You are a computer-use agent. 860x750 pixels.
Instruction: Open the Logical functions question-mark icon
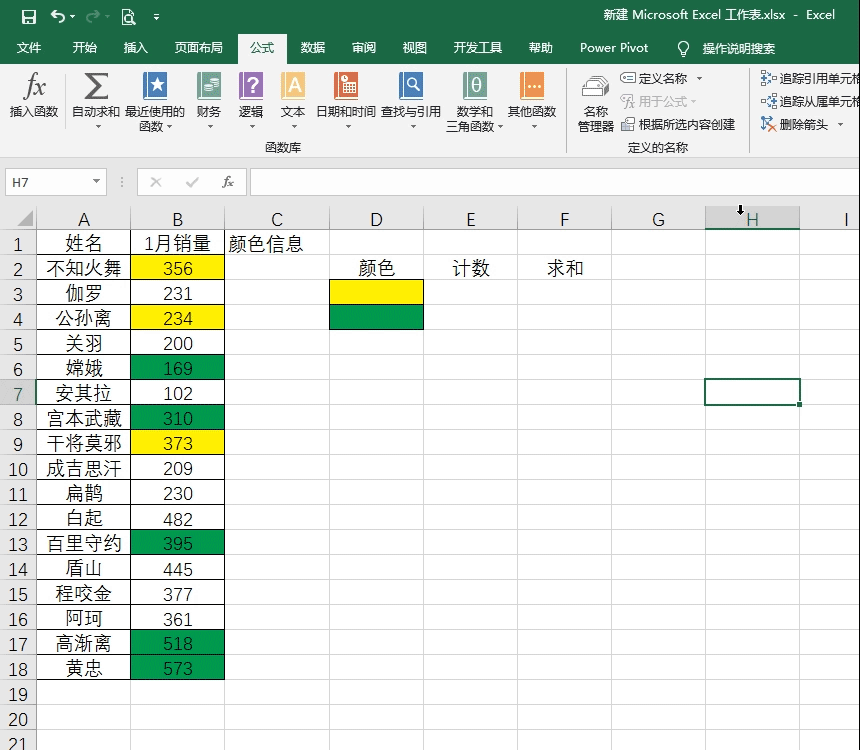pos(251,86)
